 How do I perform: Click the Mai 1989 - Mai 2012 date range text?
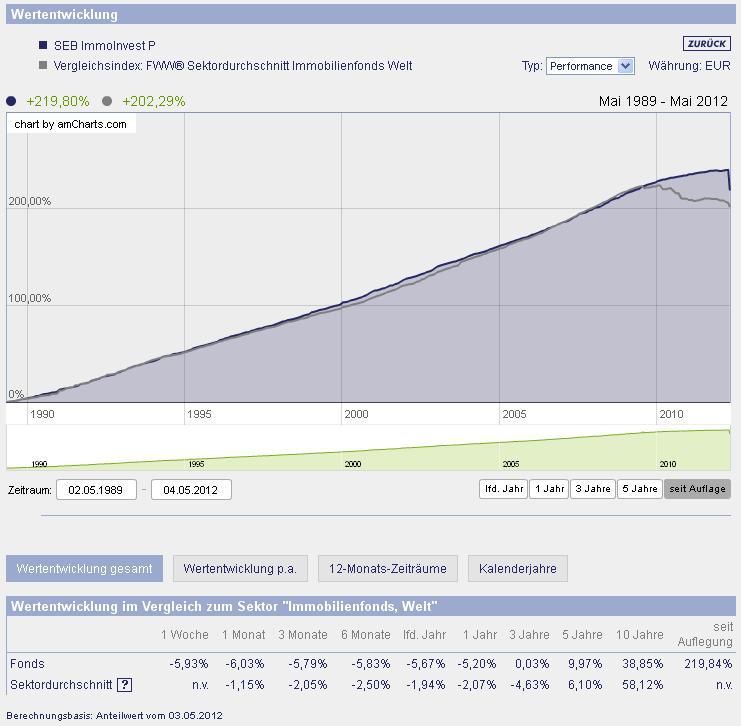click(663, 101)
